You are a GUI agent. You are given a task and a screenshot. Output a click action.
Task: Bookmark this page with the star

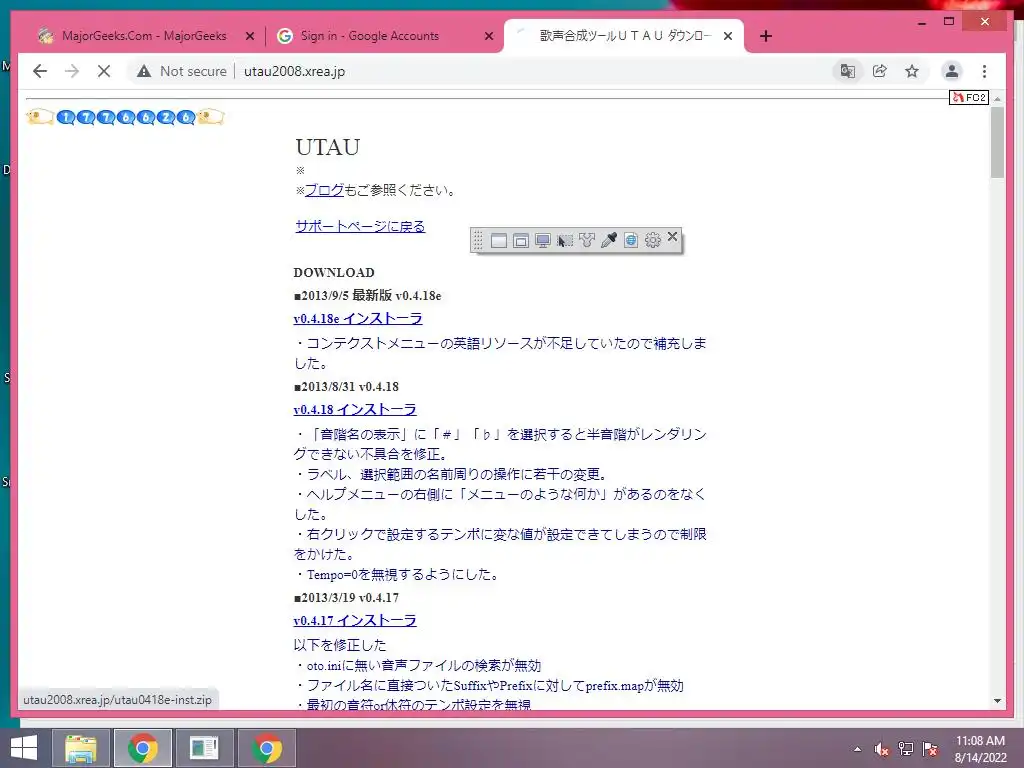point(912,71)
